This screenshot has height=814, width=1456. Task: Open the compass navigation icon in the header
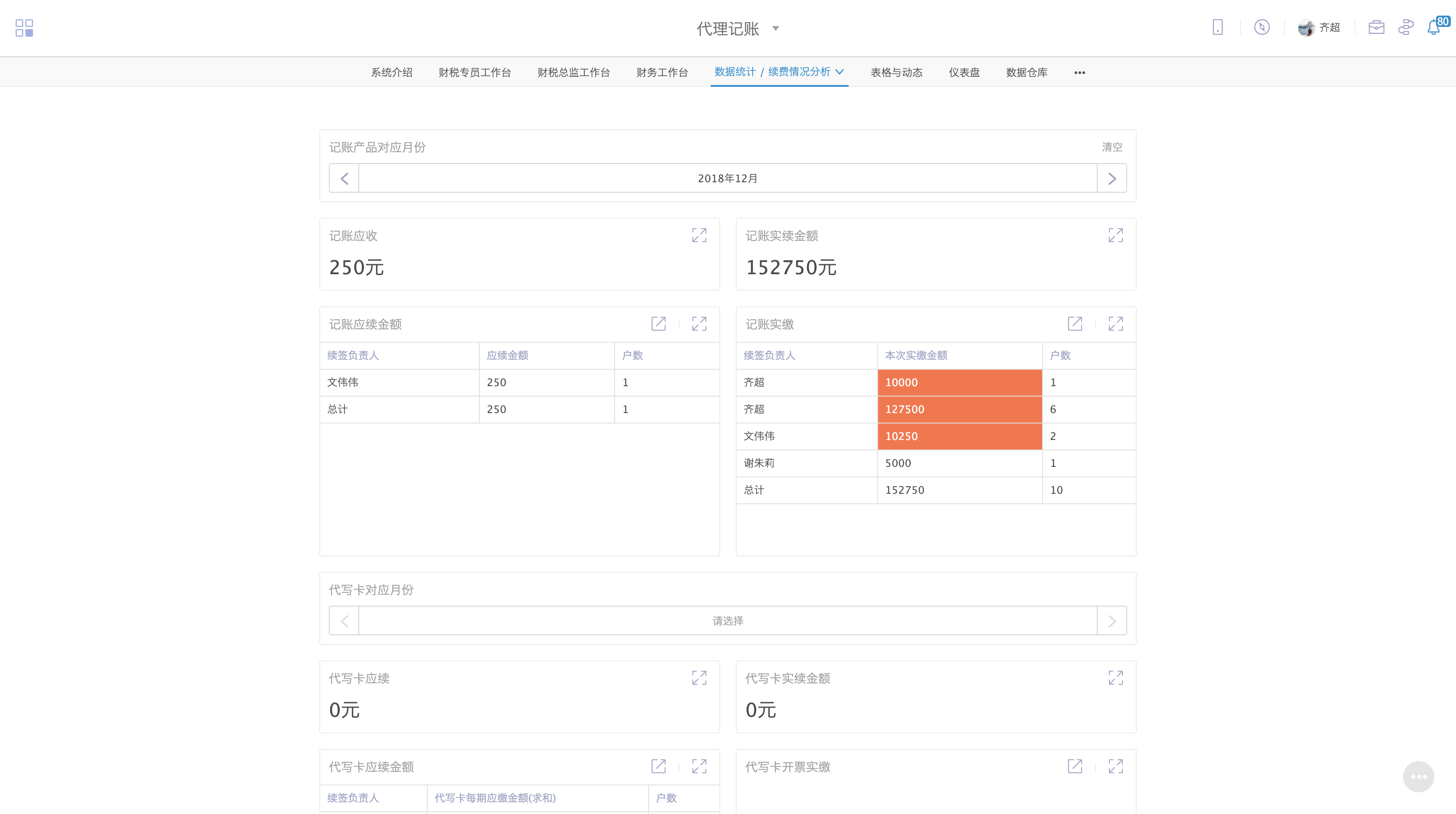pyautogui.click(x=1262, y=27)
